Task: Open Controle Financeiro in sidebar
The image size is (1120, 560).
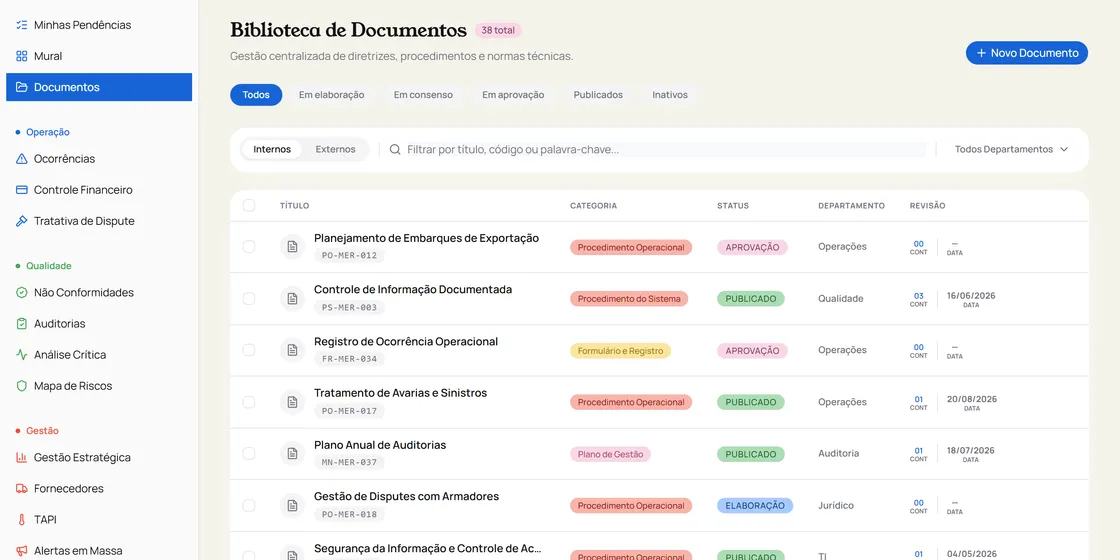Action: pyautogui.click(x=99, y=190)
